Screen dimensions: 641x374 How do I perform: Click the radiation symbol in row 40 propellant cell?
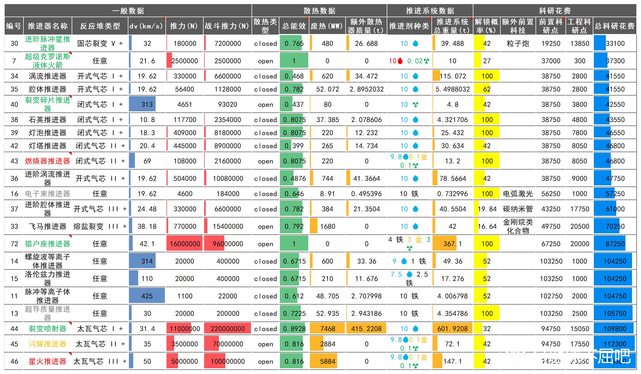415,105
